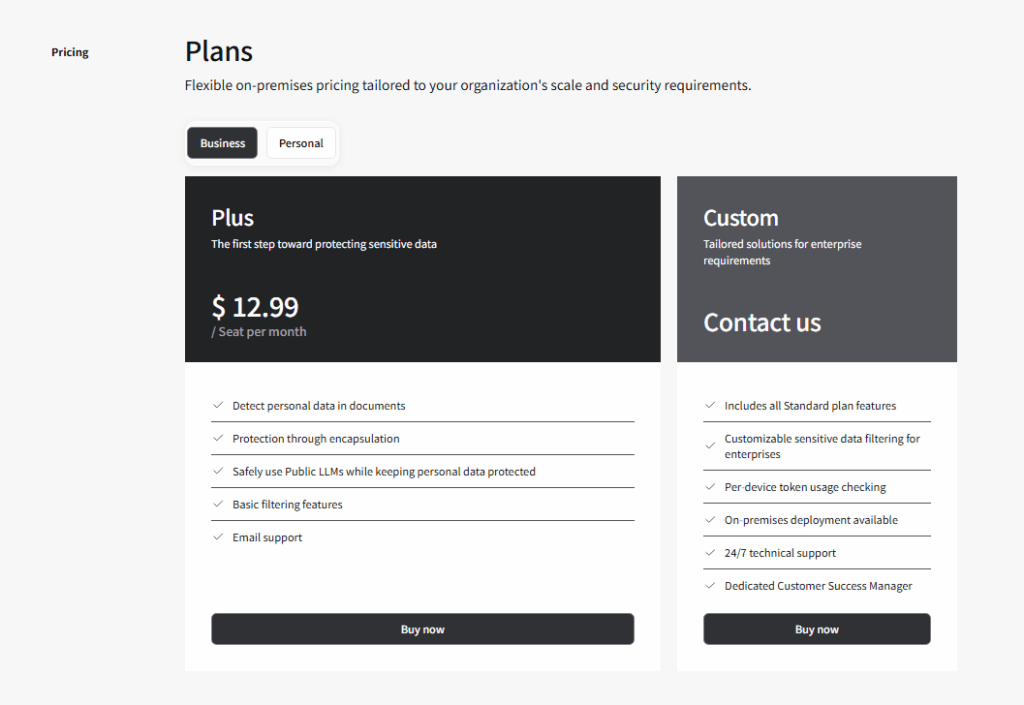The width and height of the screenshot is (1024, 705).
Task: Click checkmark next to Per-device token usage
Action: click(x=710, y=487)
